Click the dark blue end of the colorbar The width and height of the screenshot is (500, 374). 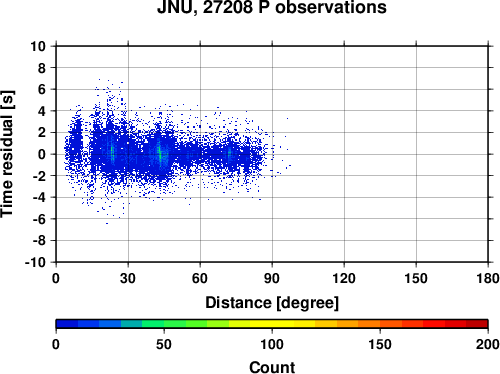pos(67,324)
